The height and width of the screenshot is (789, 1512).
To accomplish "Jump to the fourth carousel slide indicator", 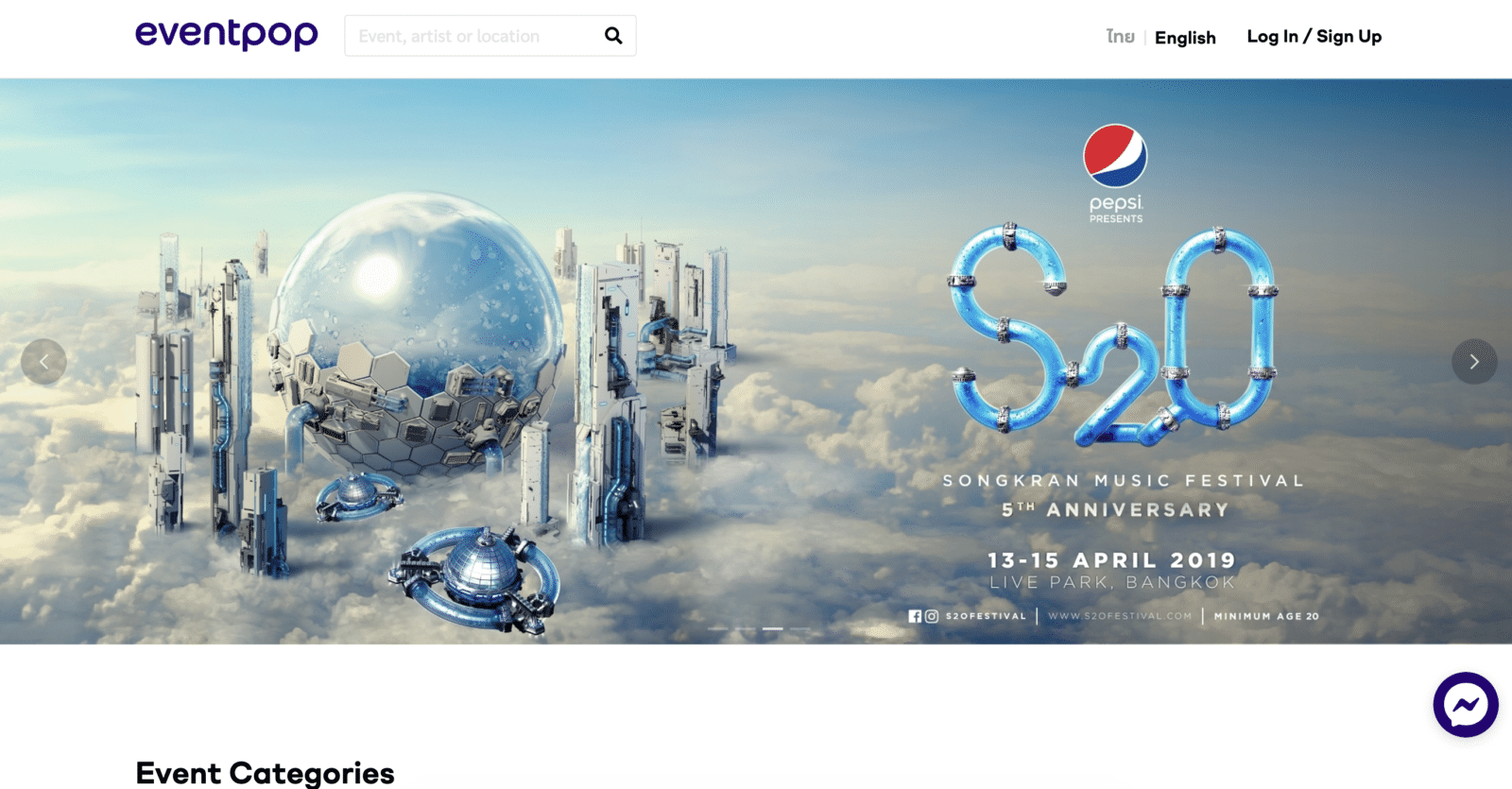I will [x=800, y=628].
